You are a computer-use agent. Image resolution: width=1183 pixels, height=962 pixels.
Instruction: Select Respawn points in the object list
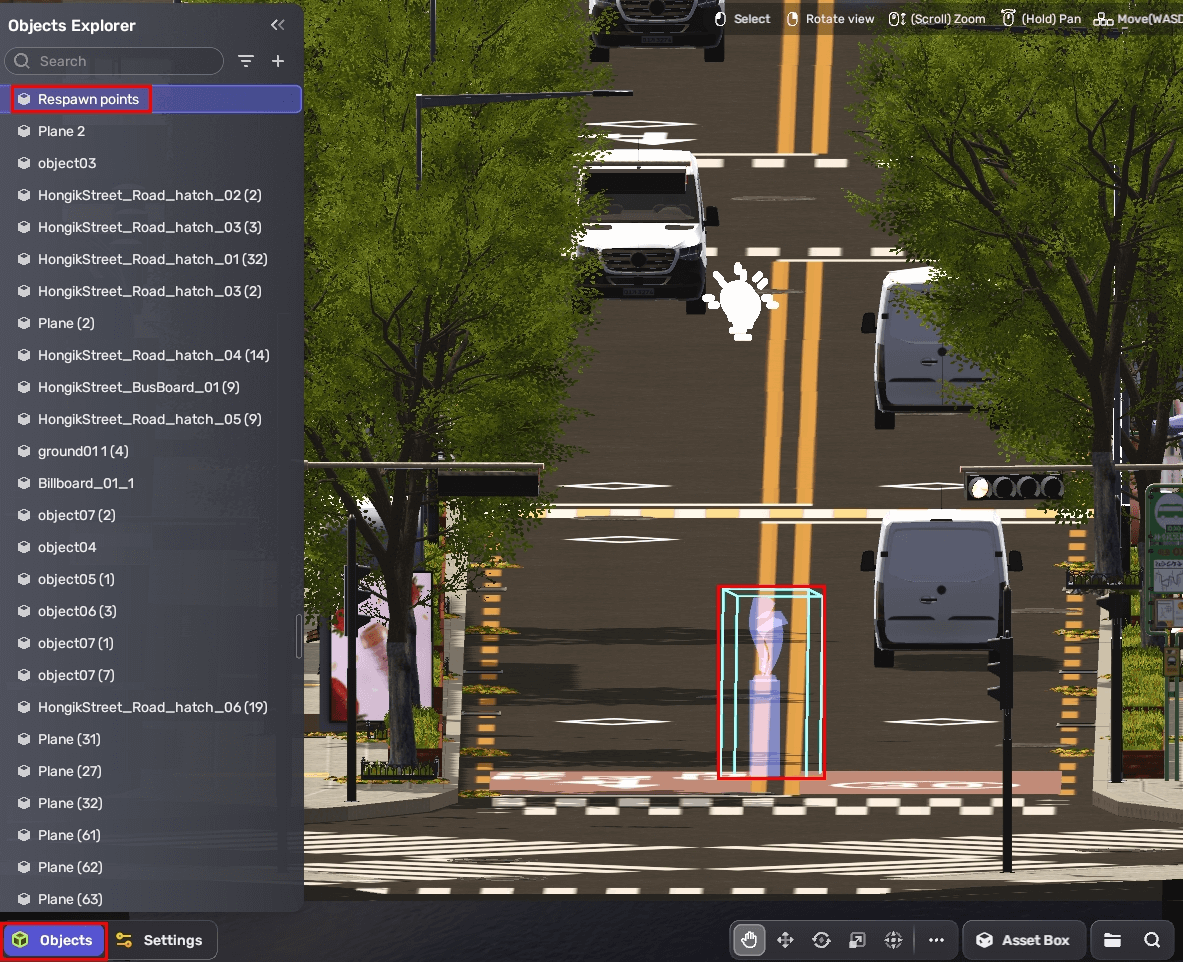[x=88, y=99]
